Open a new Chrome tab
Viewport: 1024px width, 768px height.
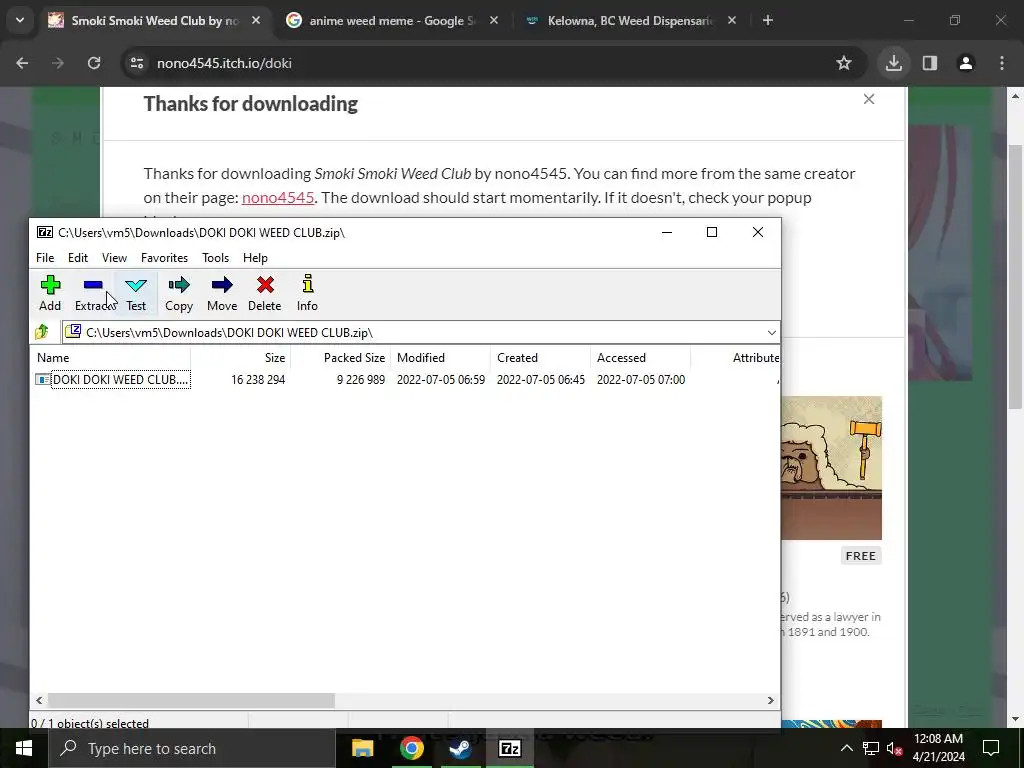pyautogui.click(x=768, y=20)
